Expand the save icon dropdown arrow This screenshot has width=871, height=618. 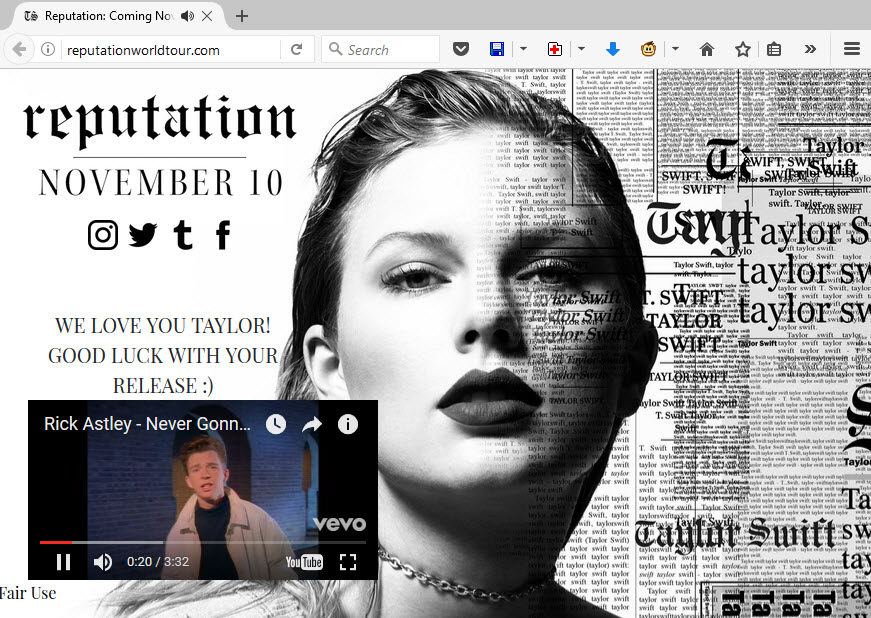(523, 49)
